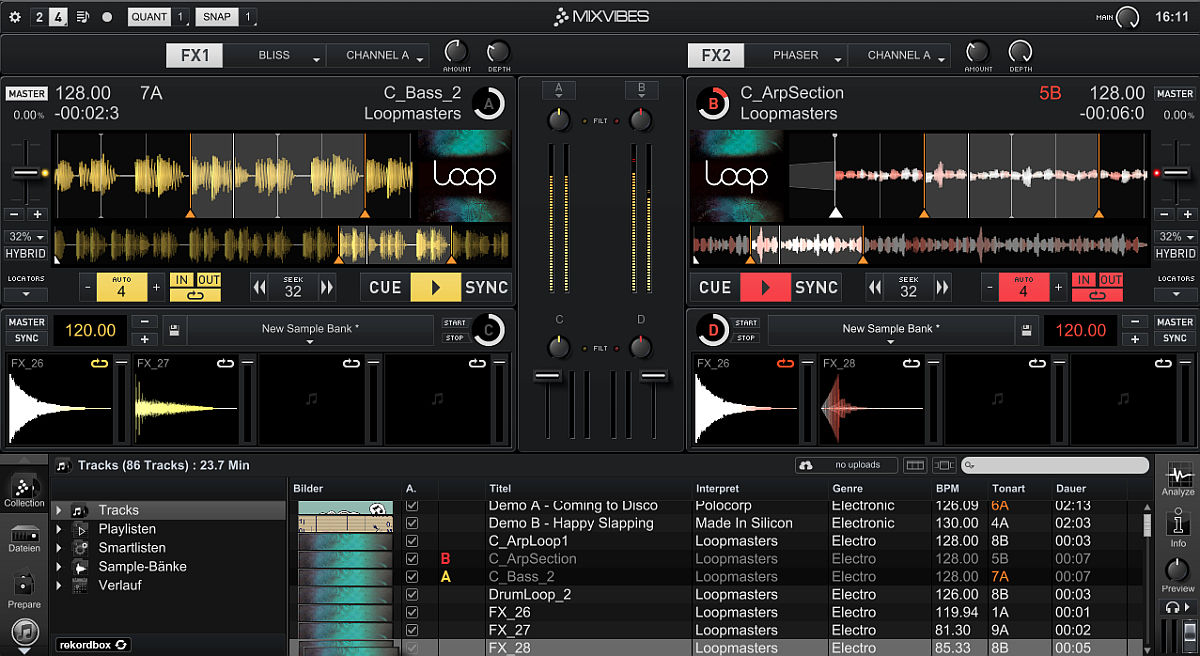Open settings with the gear icon
1200x656 pixels.
click(14, 17)
